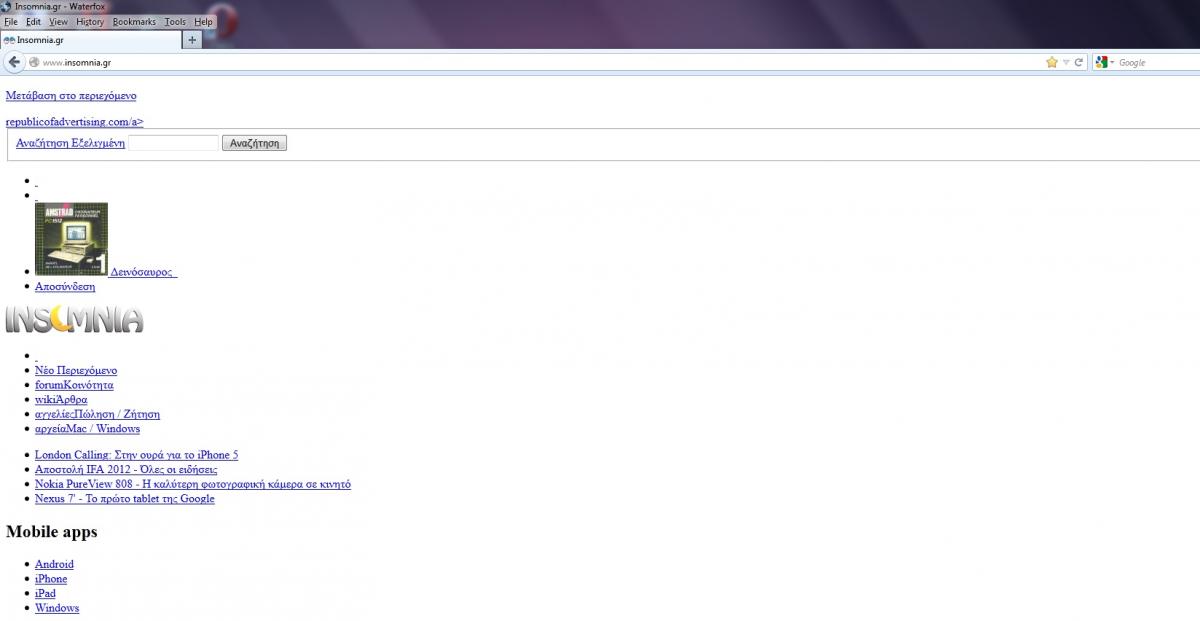Open the αγγελίεςΠώληση / Ζήτηση link

pyautogui.click(x=97, y=414)
